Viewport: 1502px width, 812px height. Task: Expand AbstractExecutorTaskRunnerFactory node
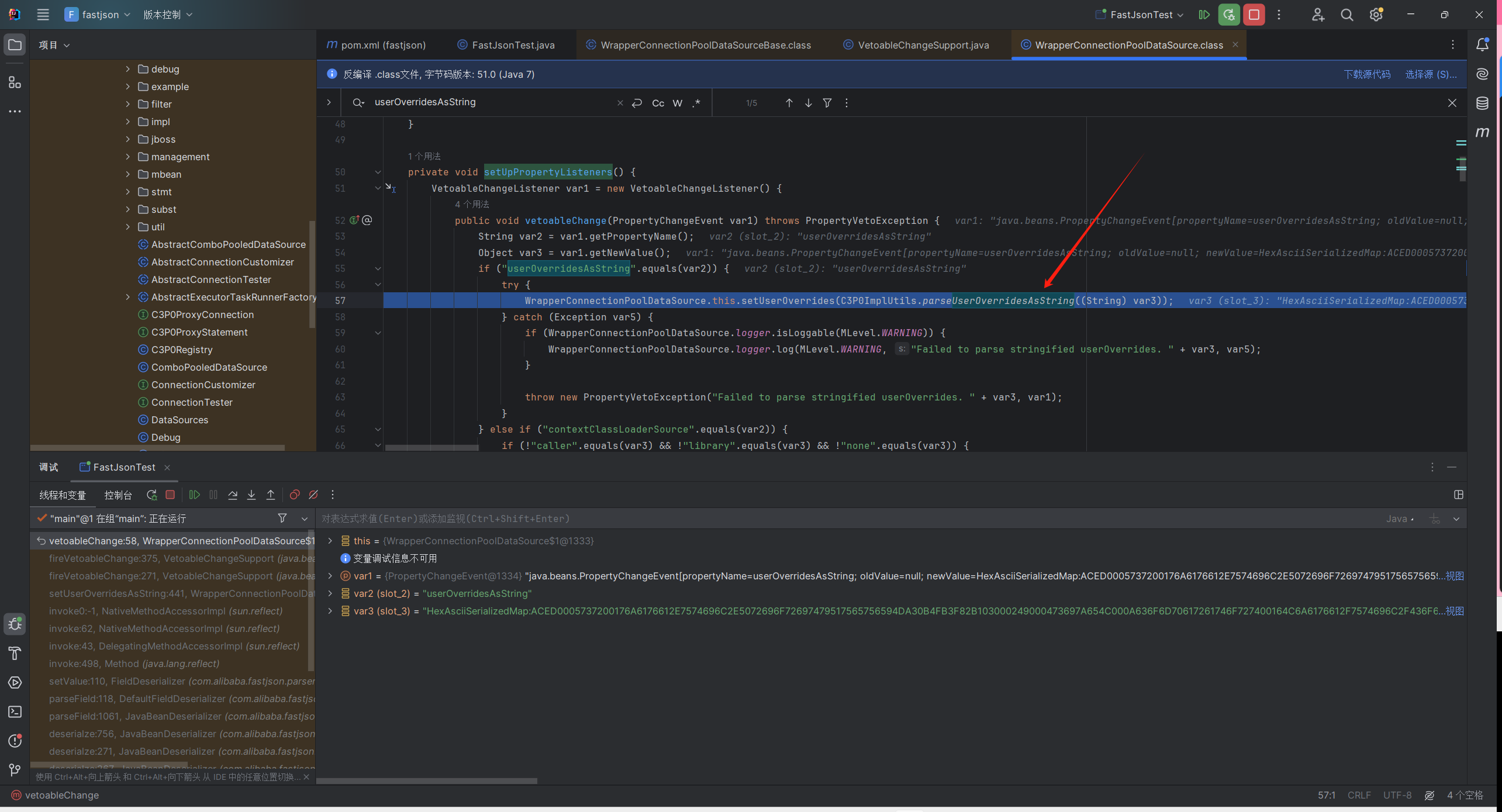click(x=127, y=297)
